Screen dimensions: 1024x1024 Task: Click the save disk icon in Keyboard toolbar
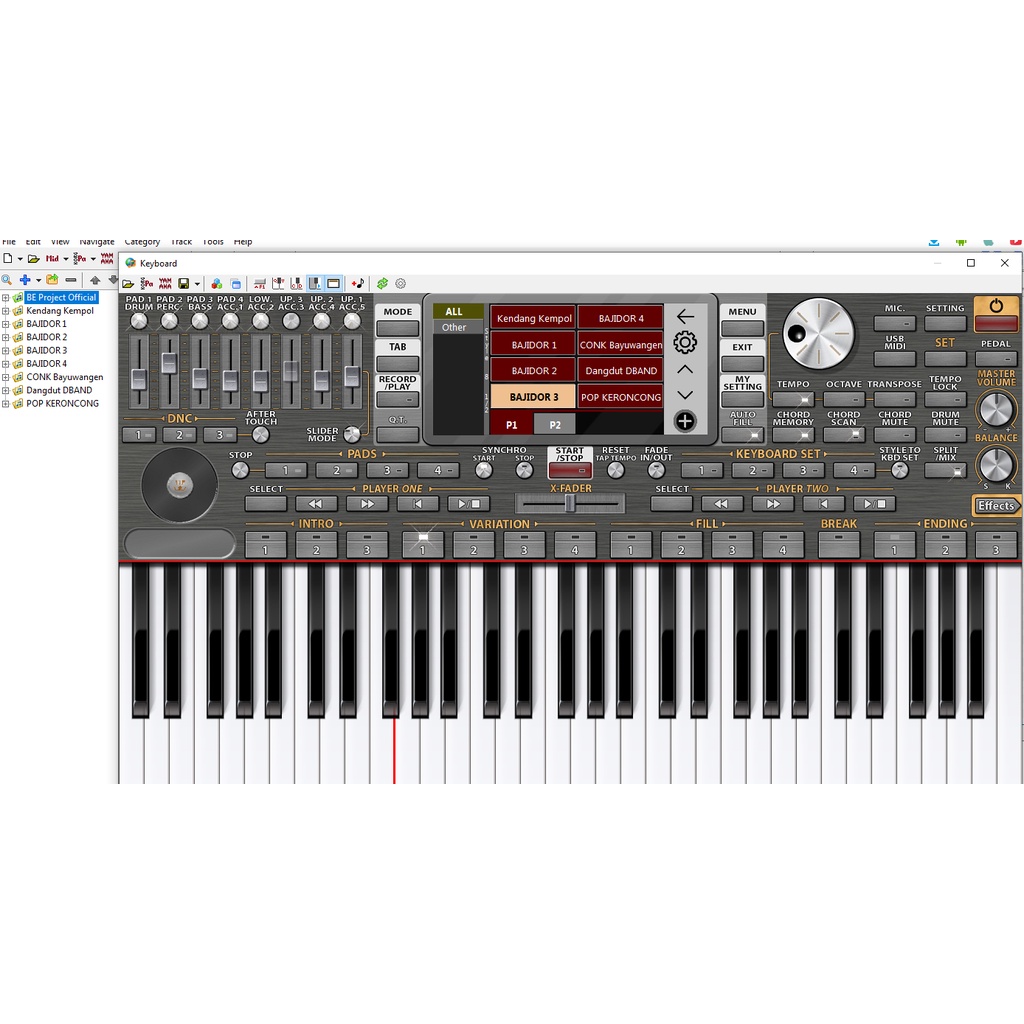(183, 284)
